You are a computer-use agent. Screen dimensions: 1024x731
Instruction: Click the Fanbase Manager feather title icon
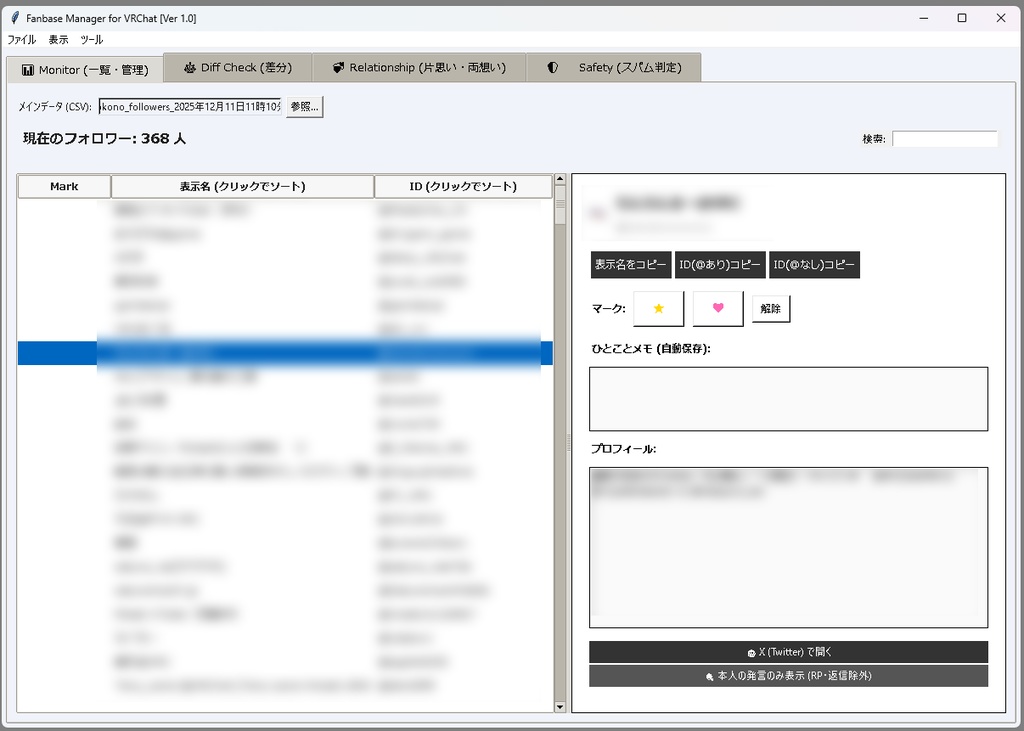(15, 18)
